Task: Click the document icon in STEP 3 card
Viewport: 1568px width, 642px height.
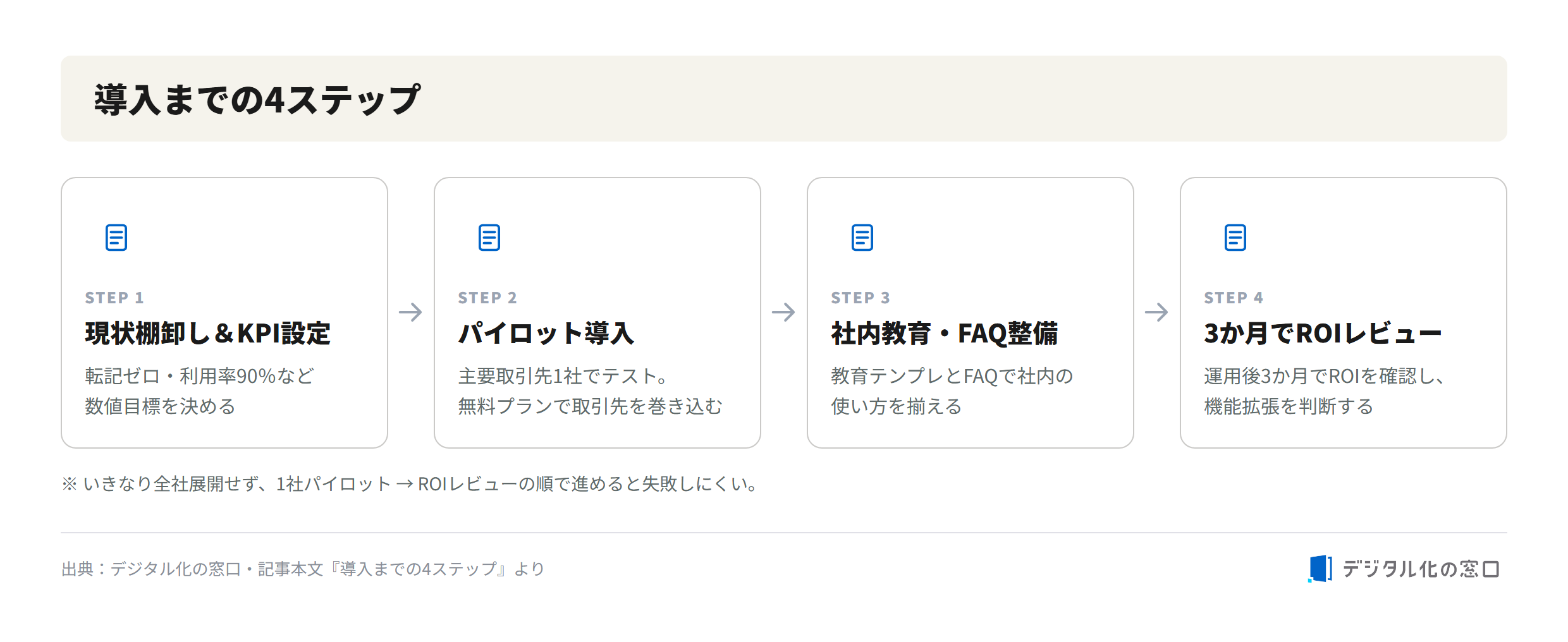Action: (862, 238)
